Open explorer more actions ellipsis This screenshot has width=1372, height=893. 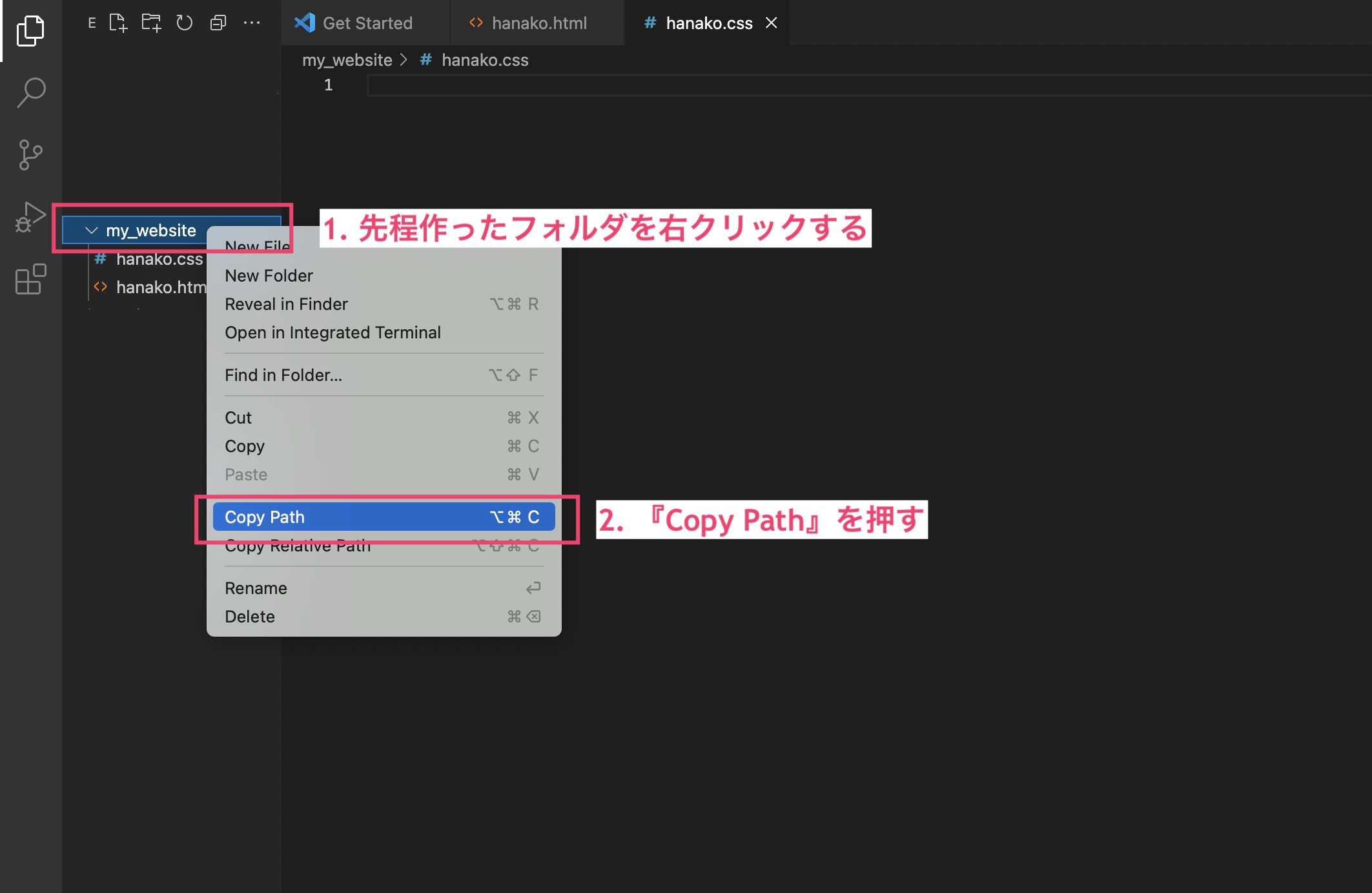pos(252,23)
